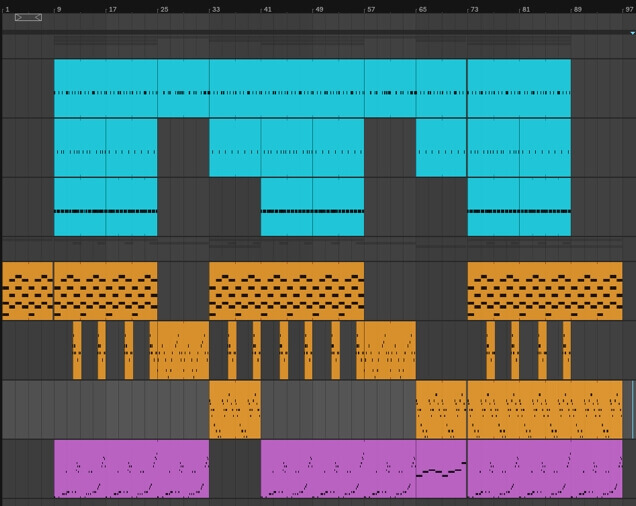The height and width of the screenshot is (506, 636).
Task: Select second cyan track clip at bars 33–41
Action: 235,148
